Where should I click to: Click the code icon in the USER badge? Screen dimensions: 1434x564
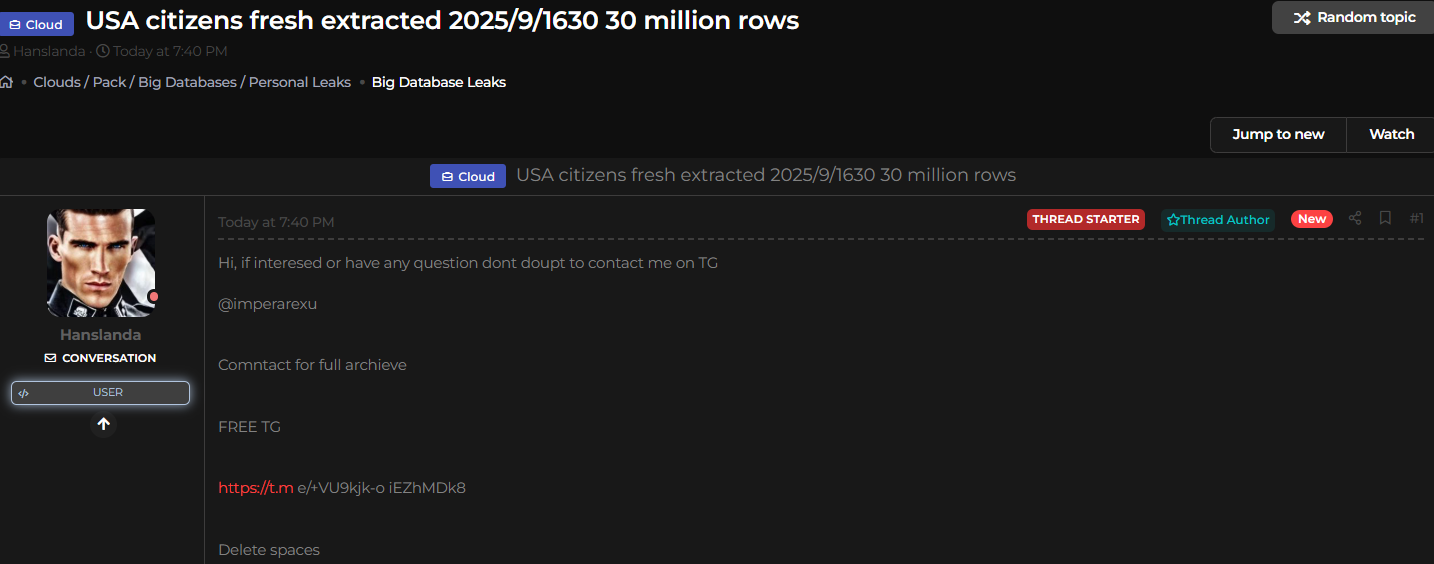pyautogui.click(x=24, y=393)
